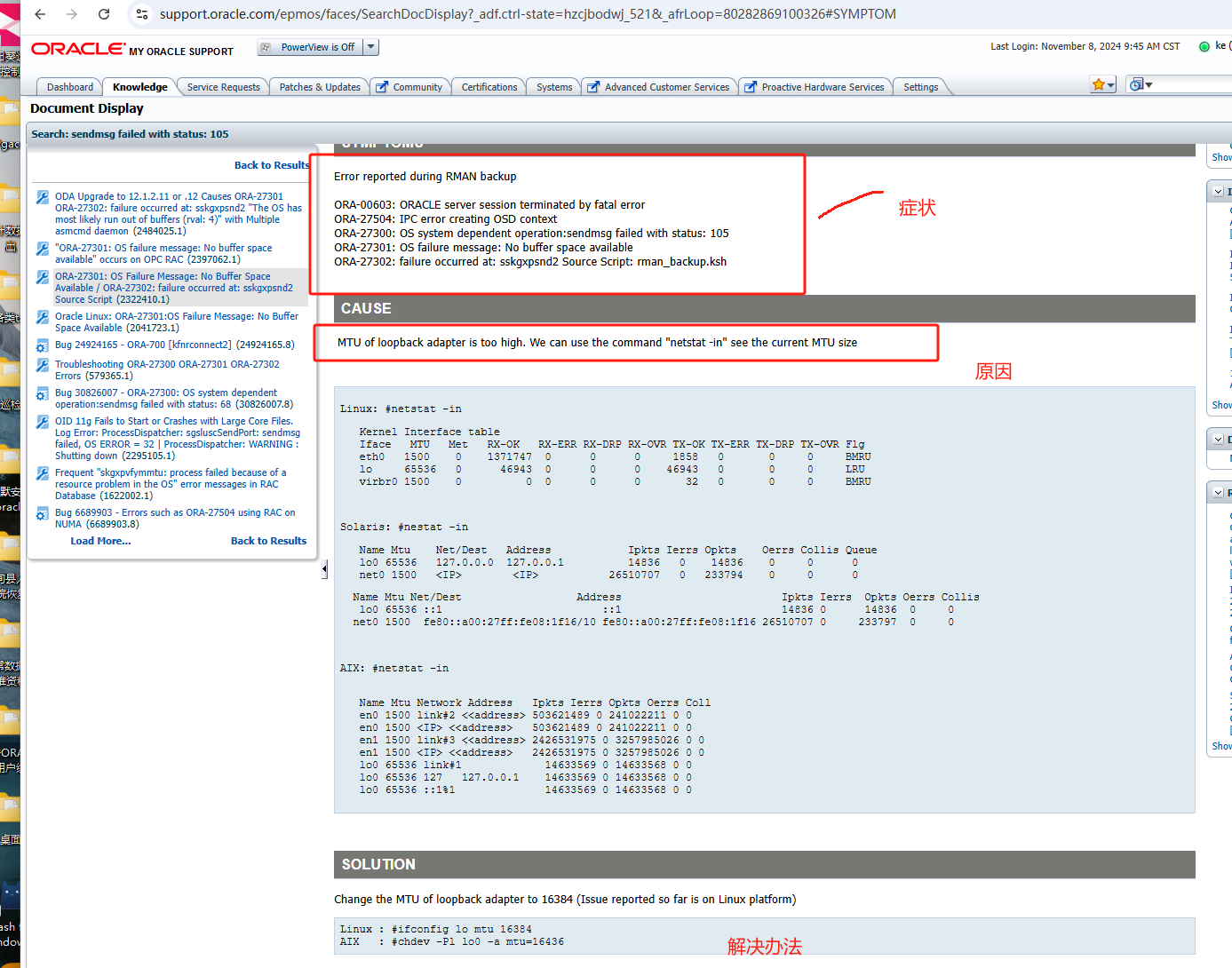Open the site information icon beside the URL

[x=142, y=14]
